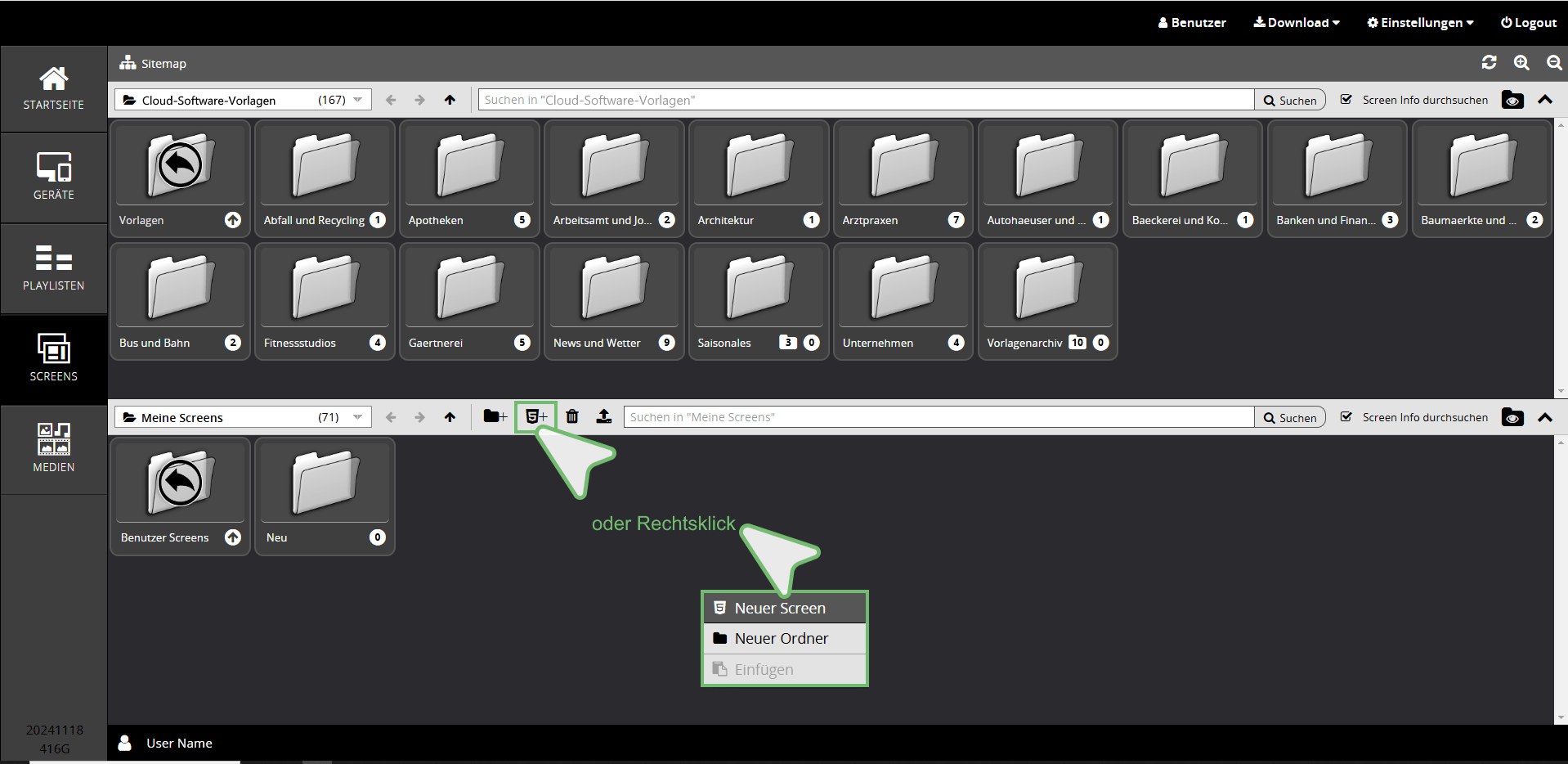Click the refresh icon in Sitemap bar

[1489, 63]
